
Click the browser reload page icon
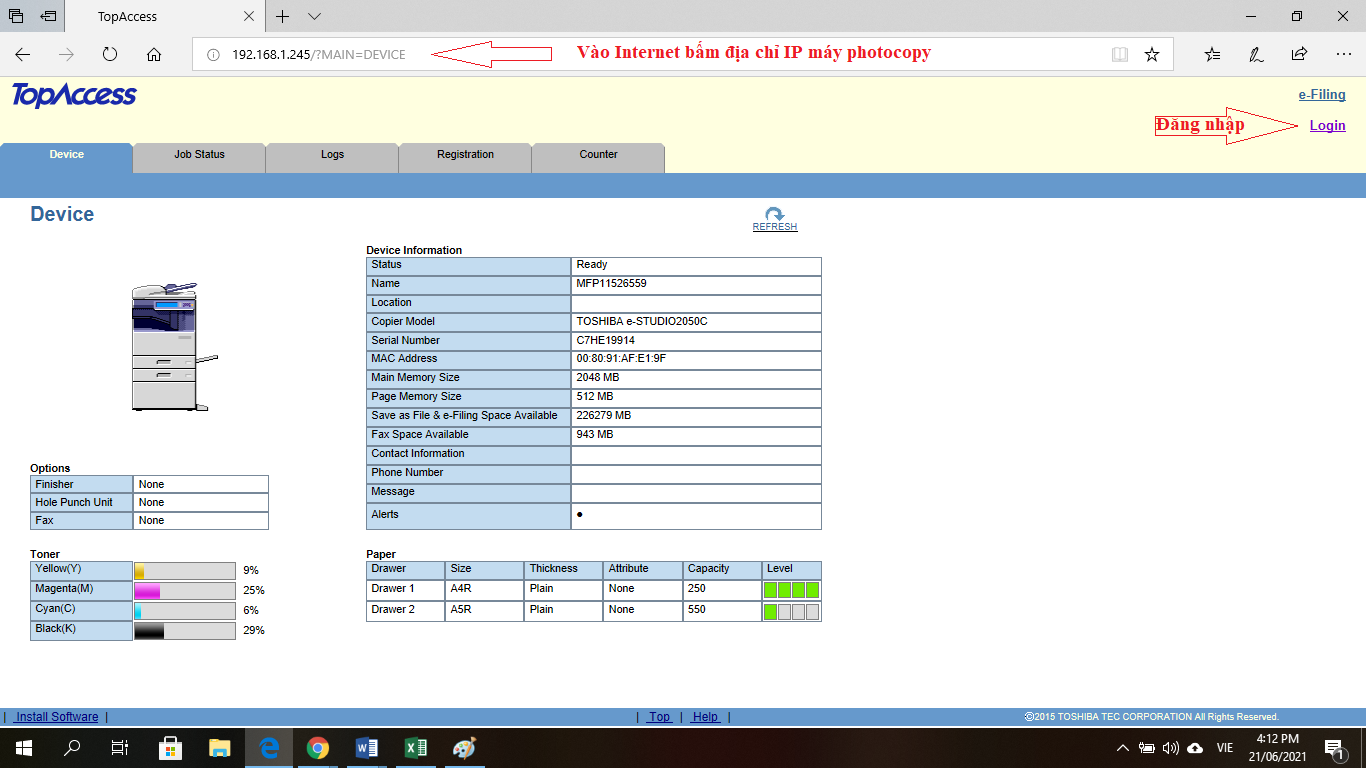(x=110, y=54)
